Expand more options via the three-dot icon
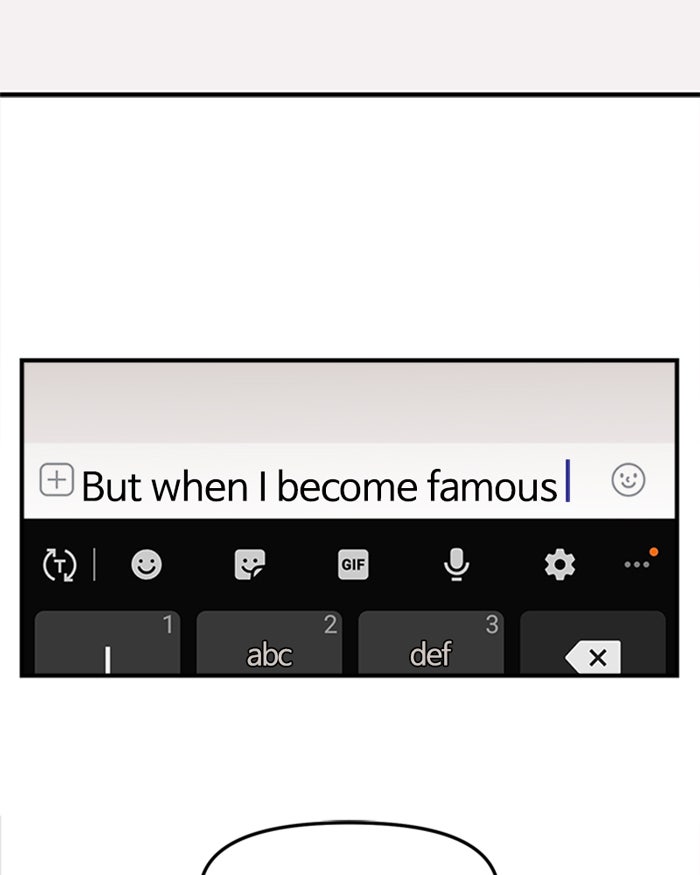Viewport: 700px width, 875px height. pos(637,565)
